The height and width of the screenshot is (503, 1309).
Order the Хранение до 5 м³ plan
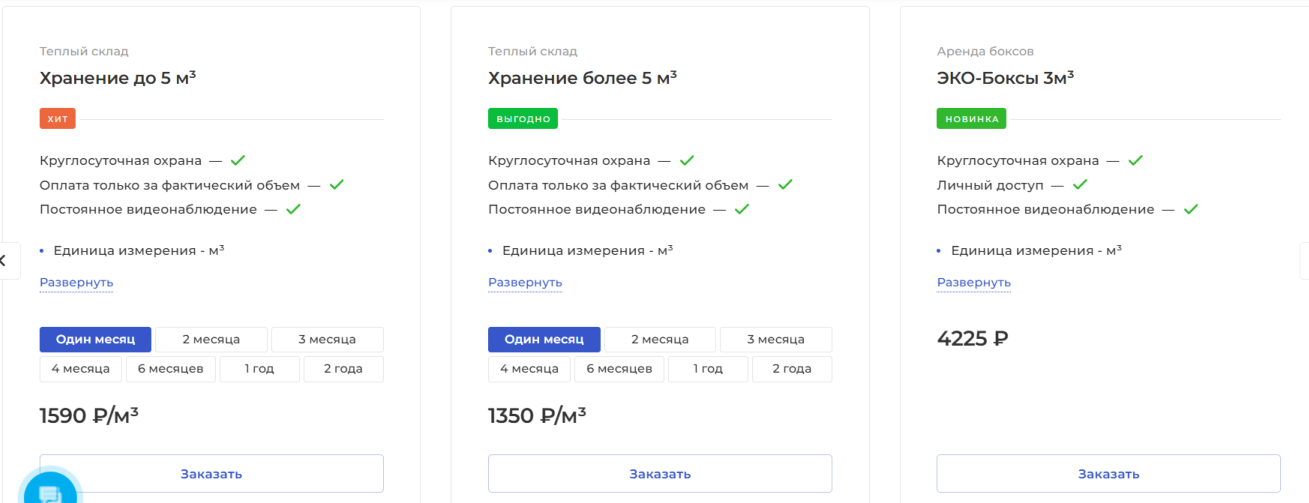(x=211, y=474)
